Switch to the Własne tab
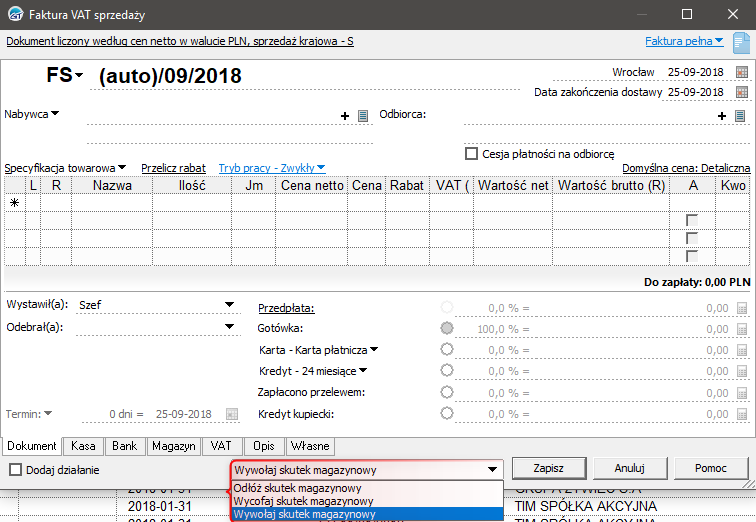 (310, 446)
